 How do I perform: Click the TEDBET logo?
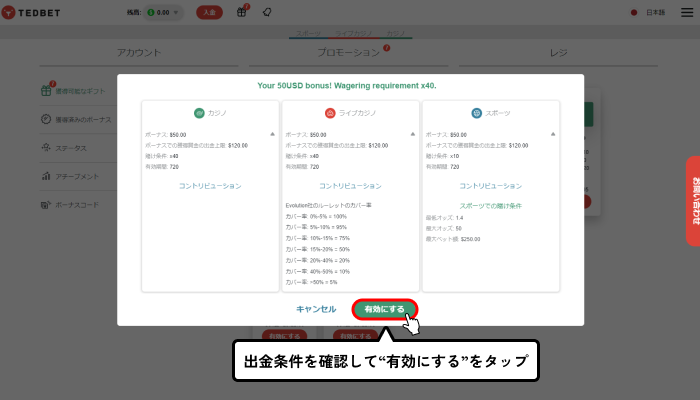[31, 12]
